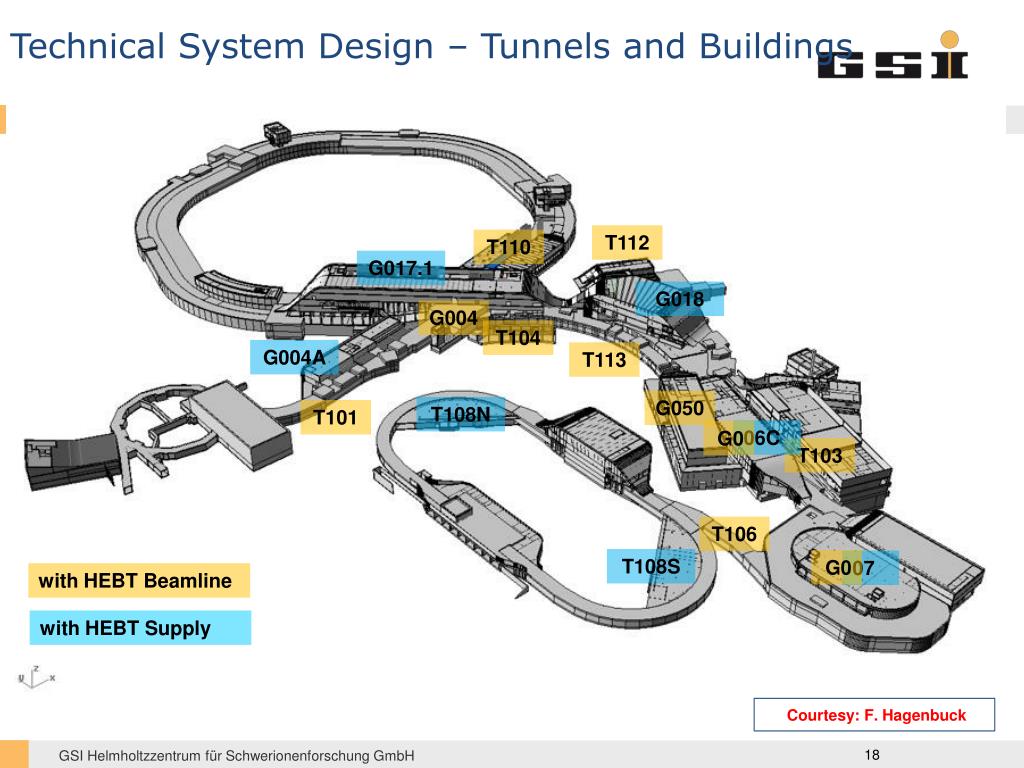This screenshot has width=1024, height=768.
Task: Select the T101 tunnel label
Action: click(x=335, y=417)
